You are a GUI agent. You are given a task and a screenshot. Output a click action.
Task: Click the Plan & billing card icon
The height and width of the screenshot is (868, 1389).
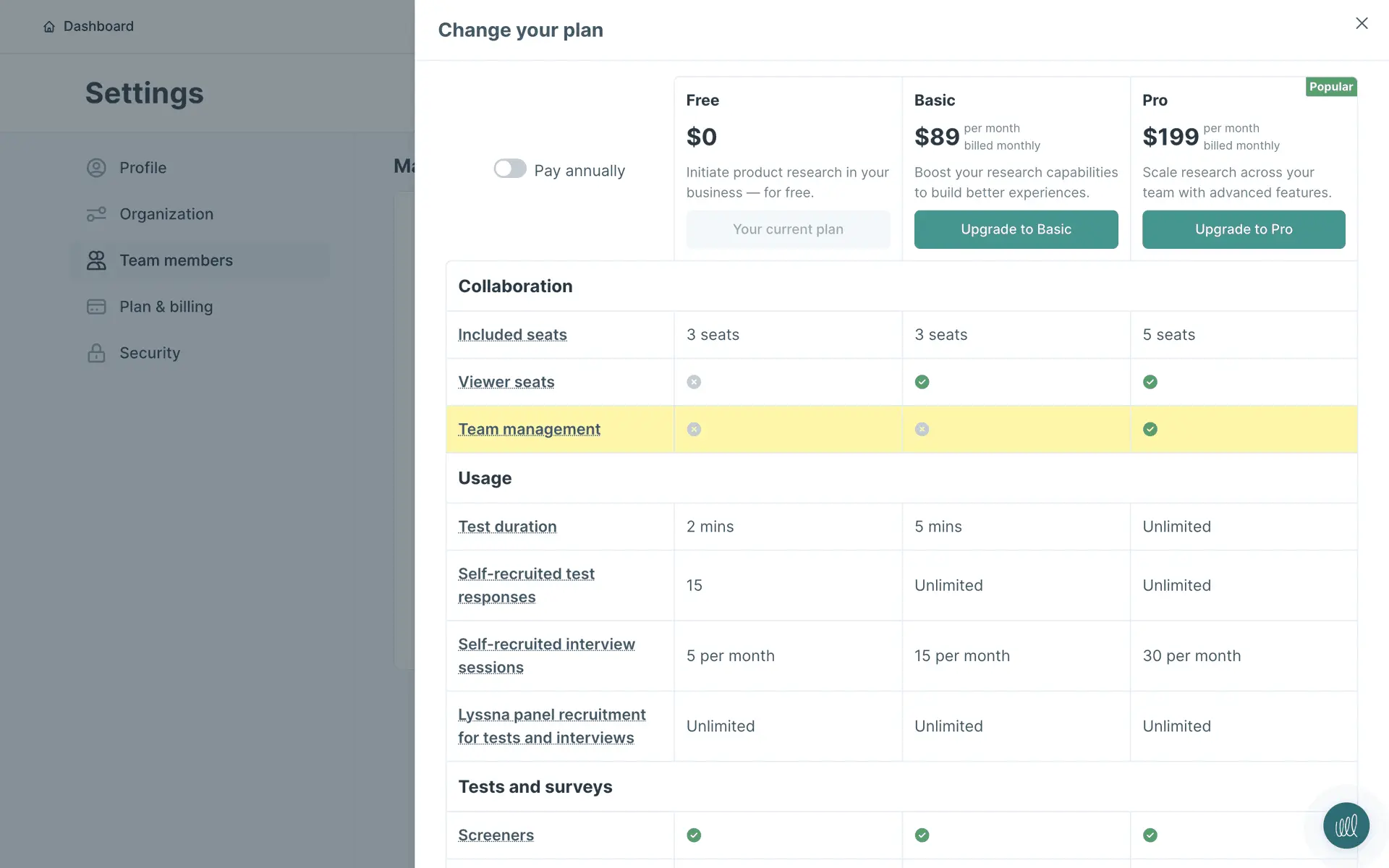tap(96, 307)
